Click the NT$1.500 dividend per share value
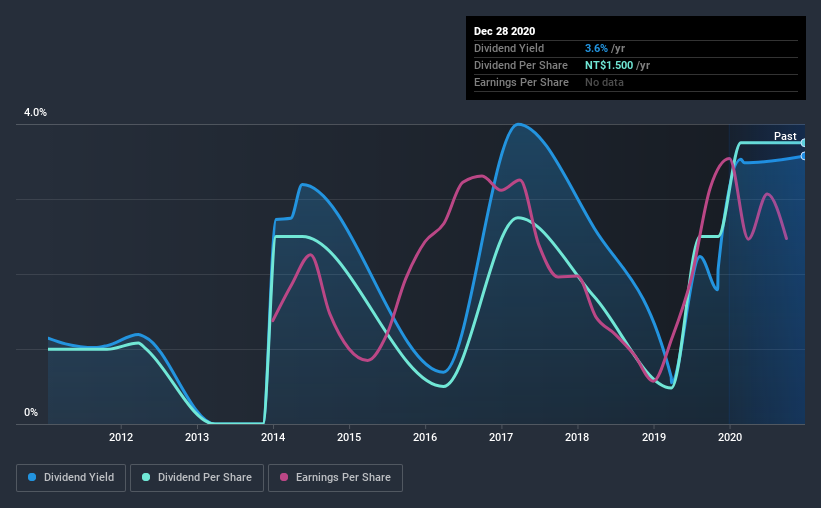The height and width of the screenshot is (508, 821). (x=609, y=65)
